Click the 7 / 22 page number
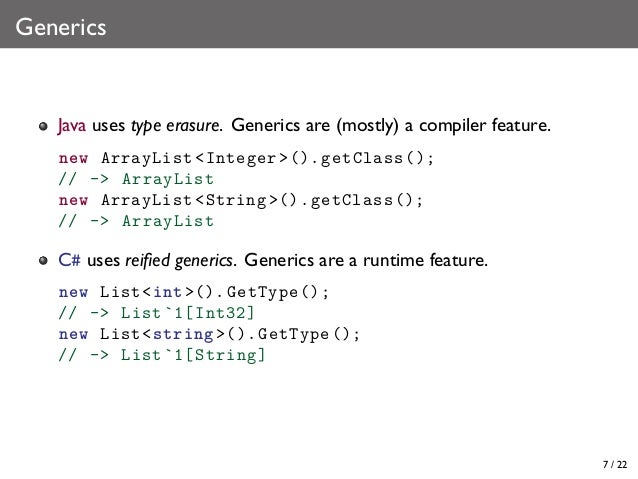The image size is (638, 479). [x=615, y=464]
